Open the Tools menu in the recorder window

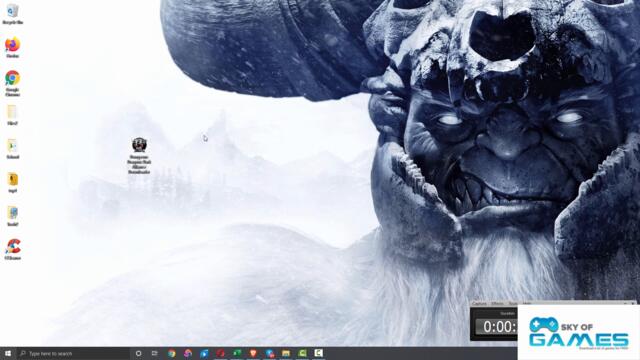tap(513, 304)
